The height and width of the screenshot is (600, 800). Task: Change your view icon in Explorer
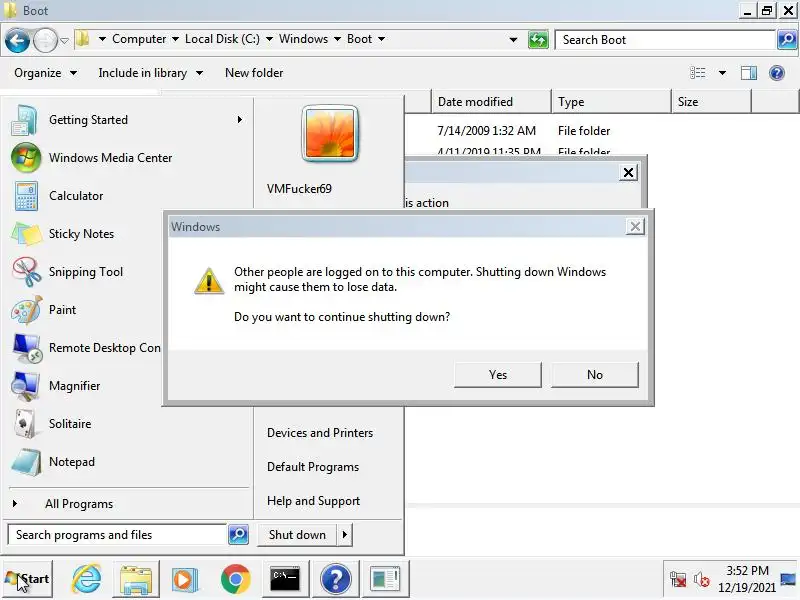[697, 73]
